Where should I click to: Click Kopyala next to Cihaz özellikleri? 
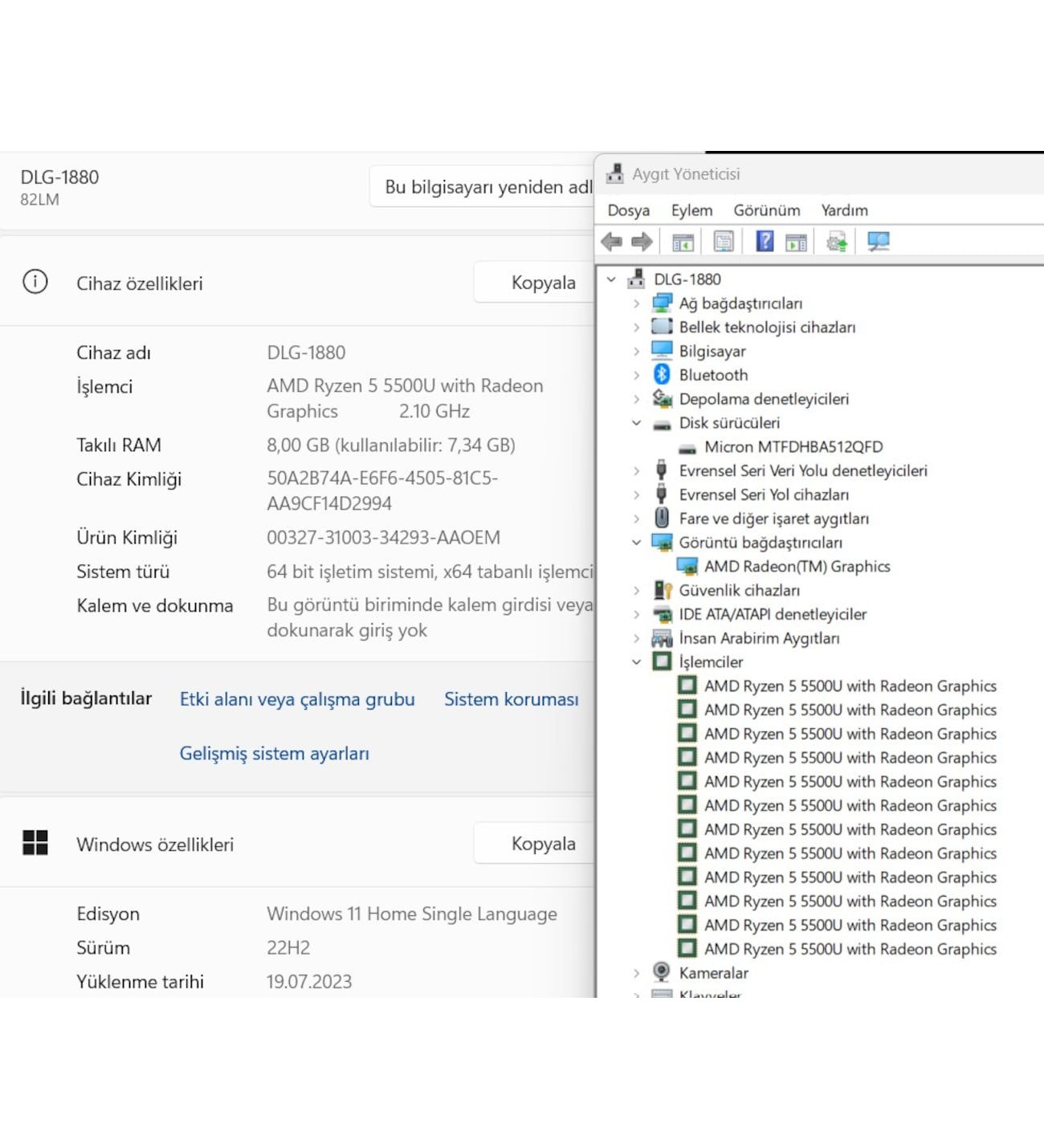coord(534,283)
